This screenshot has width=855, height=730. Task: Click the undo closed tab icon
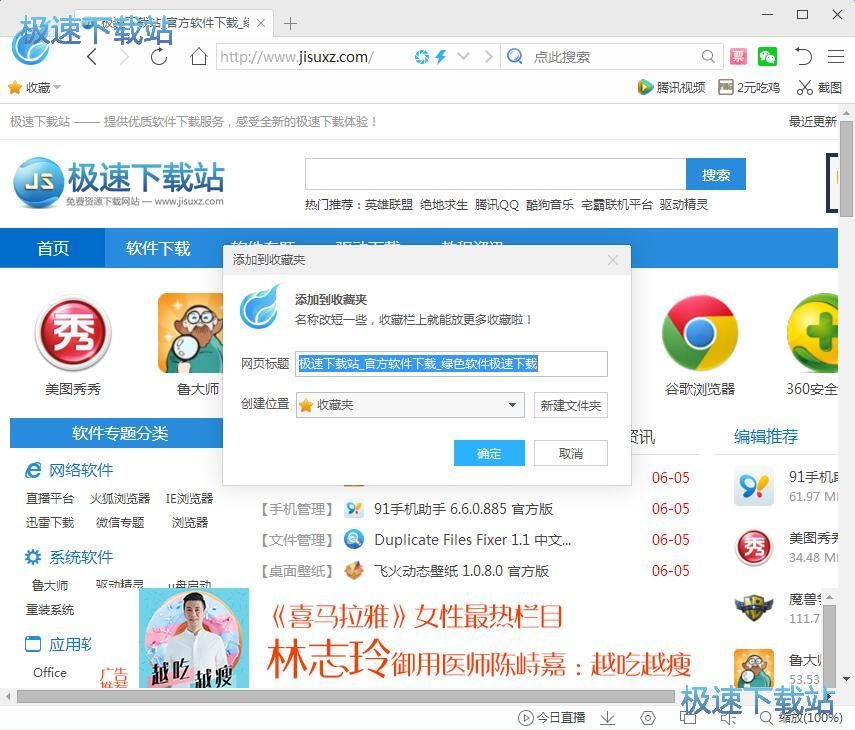click(803, 56)
